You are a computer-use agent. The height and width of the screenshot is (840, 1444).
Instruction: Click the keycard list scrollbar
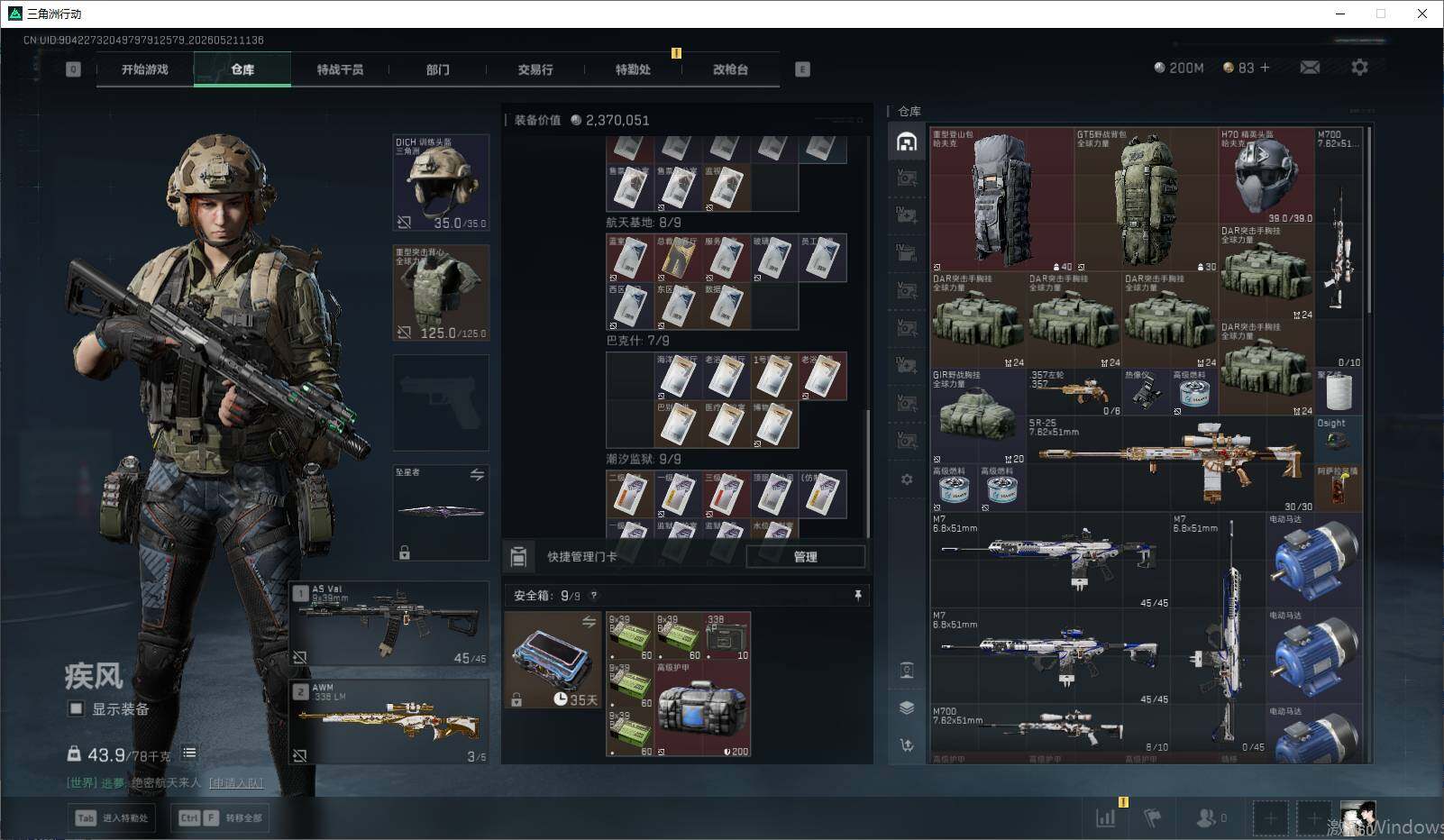coord(868,473)
